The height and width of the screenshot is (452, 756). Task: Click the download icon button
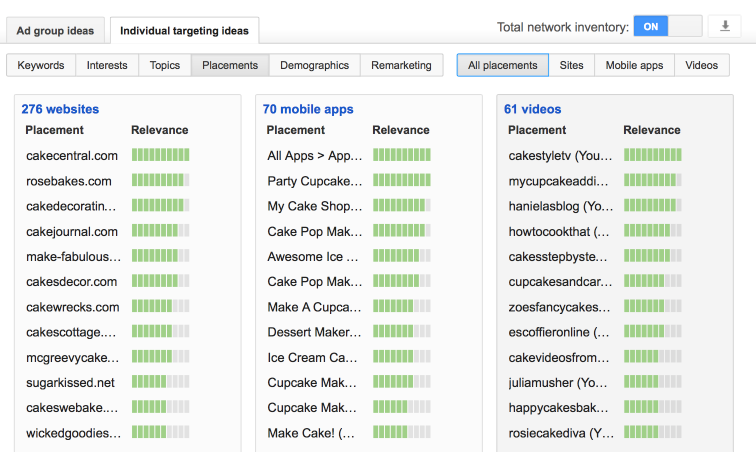pos(724,27)
